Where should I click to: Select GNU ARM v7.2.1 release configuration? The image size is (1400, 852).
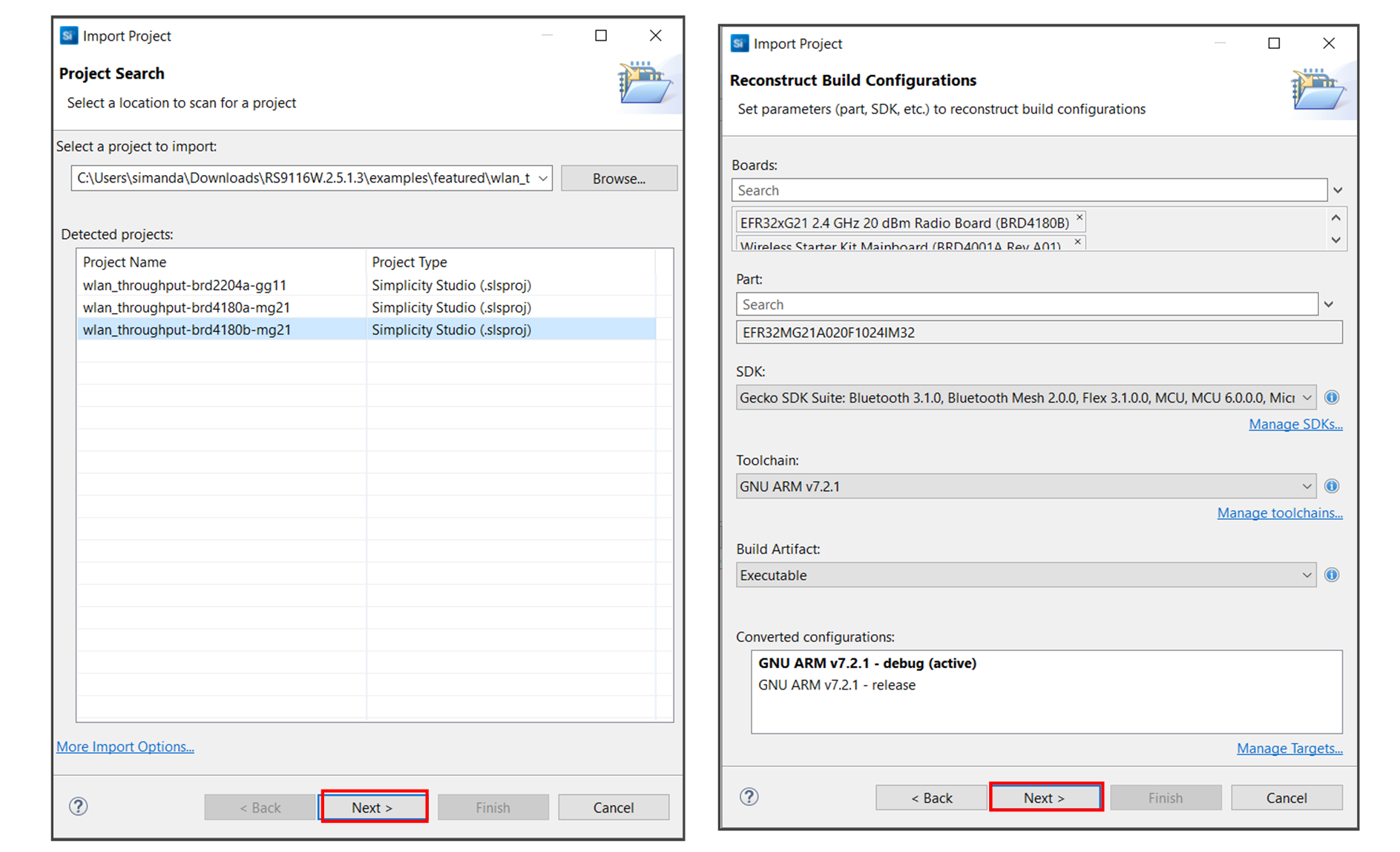pos(836,685)
